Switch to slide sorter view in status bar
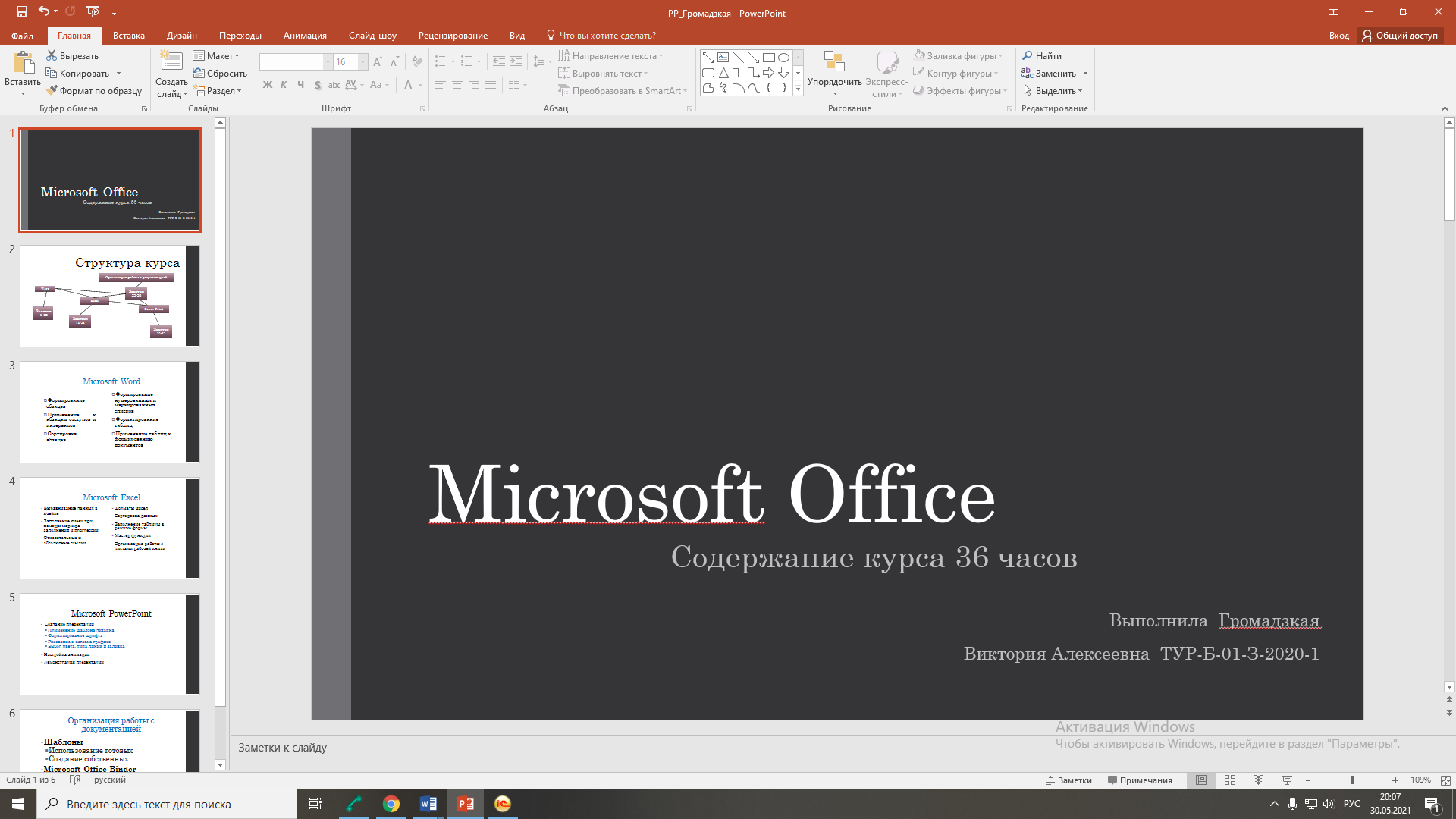The height and width of the screenshot is (819, 1456). tap(1230, 780)
